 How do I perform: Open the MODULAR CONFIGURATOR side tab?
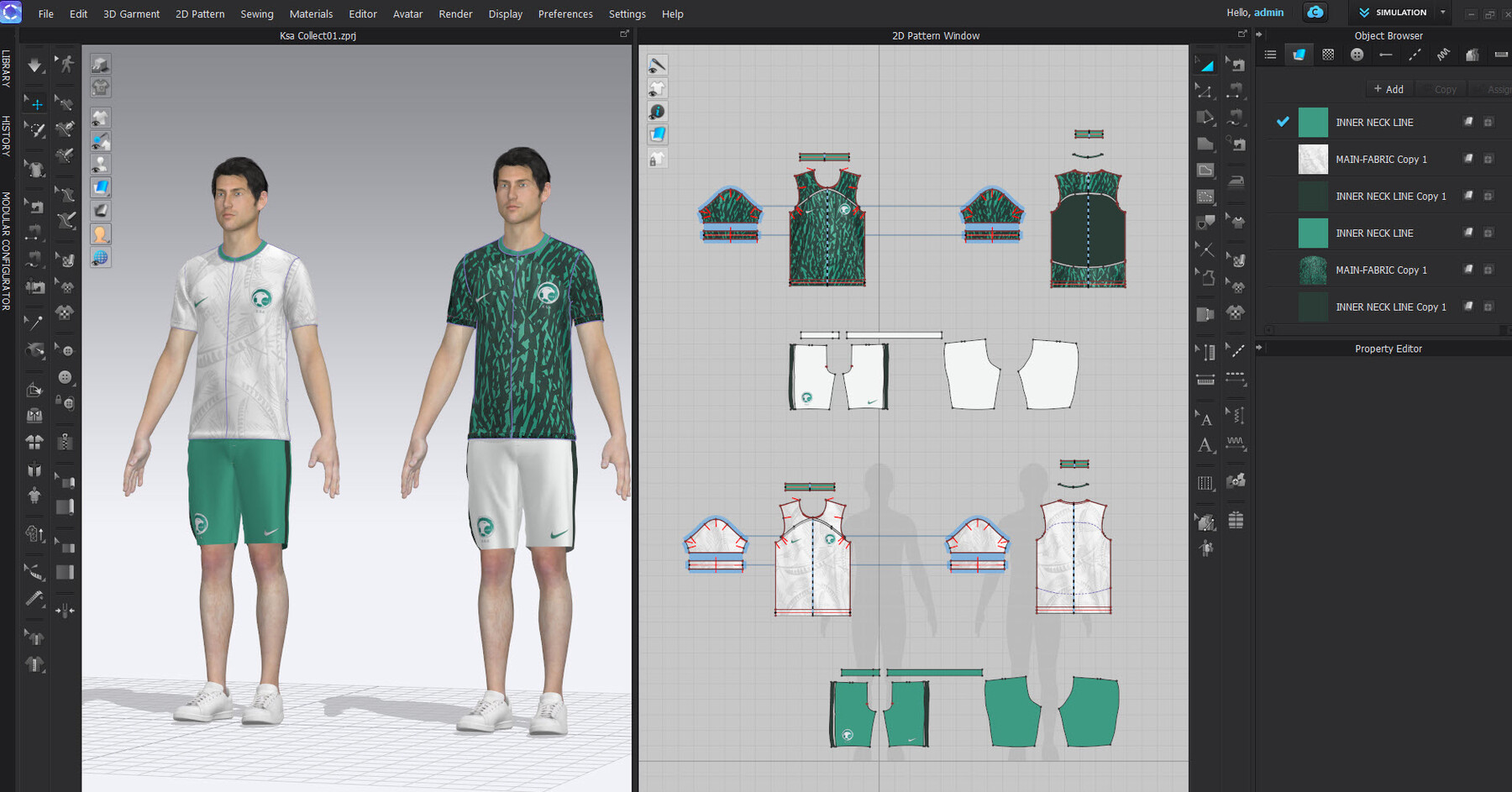click(x=7, y=251)
